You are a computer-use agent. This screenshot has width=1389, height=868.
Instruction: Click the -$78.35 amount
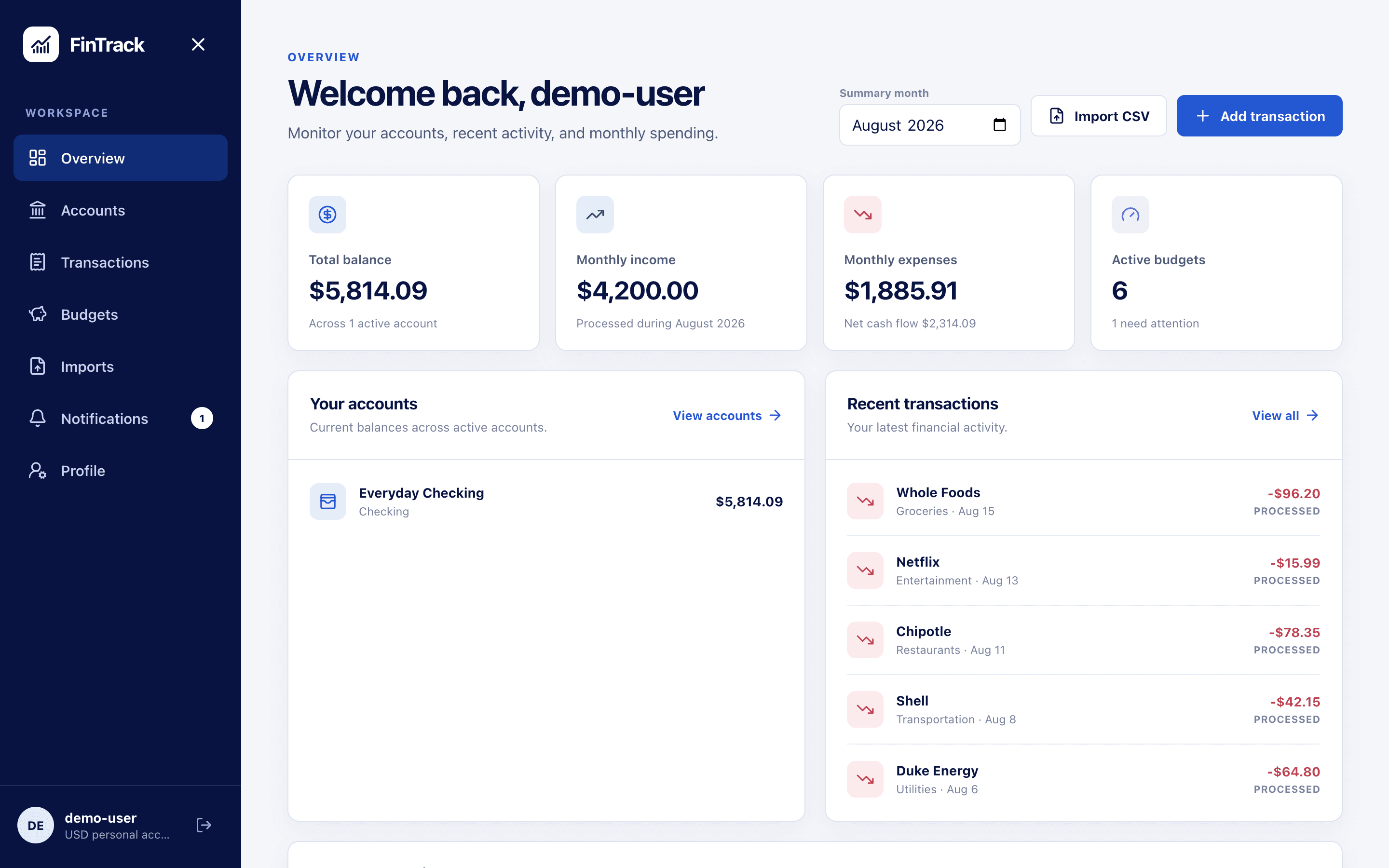(x=1294, y=632)
